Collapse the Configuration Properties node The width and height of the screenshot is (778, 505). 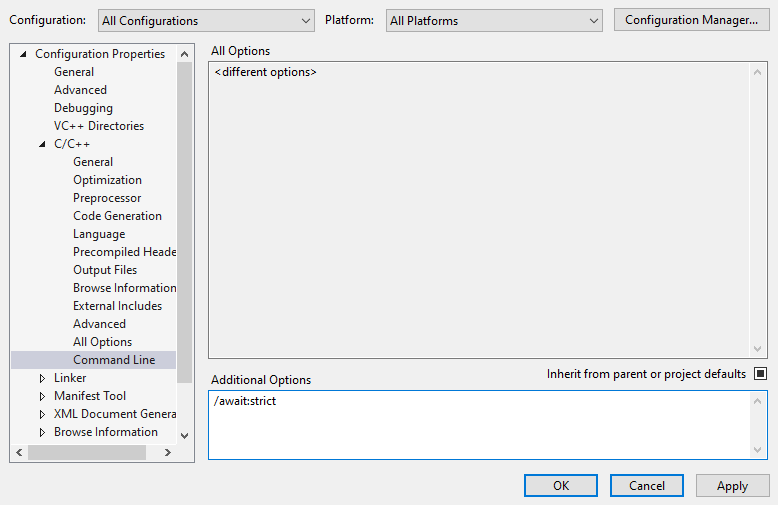click(24, 54)
